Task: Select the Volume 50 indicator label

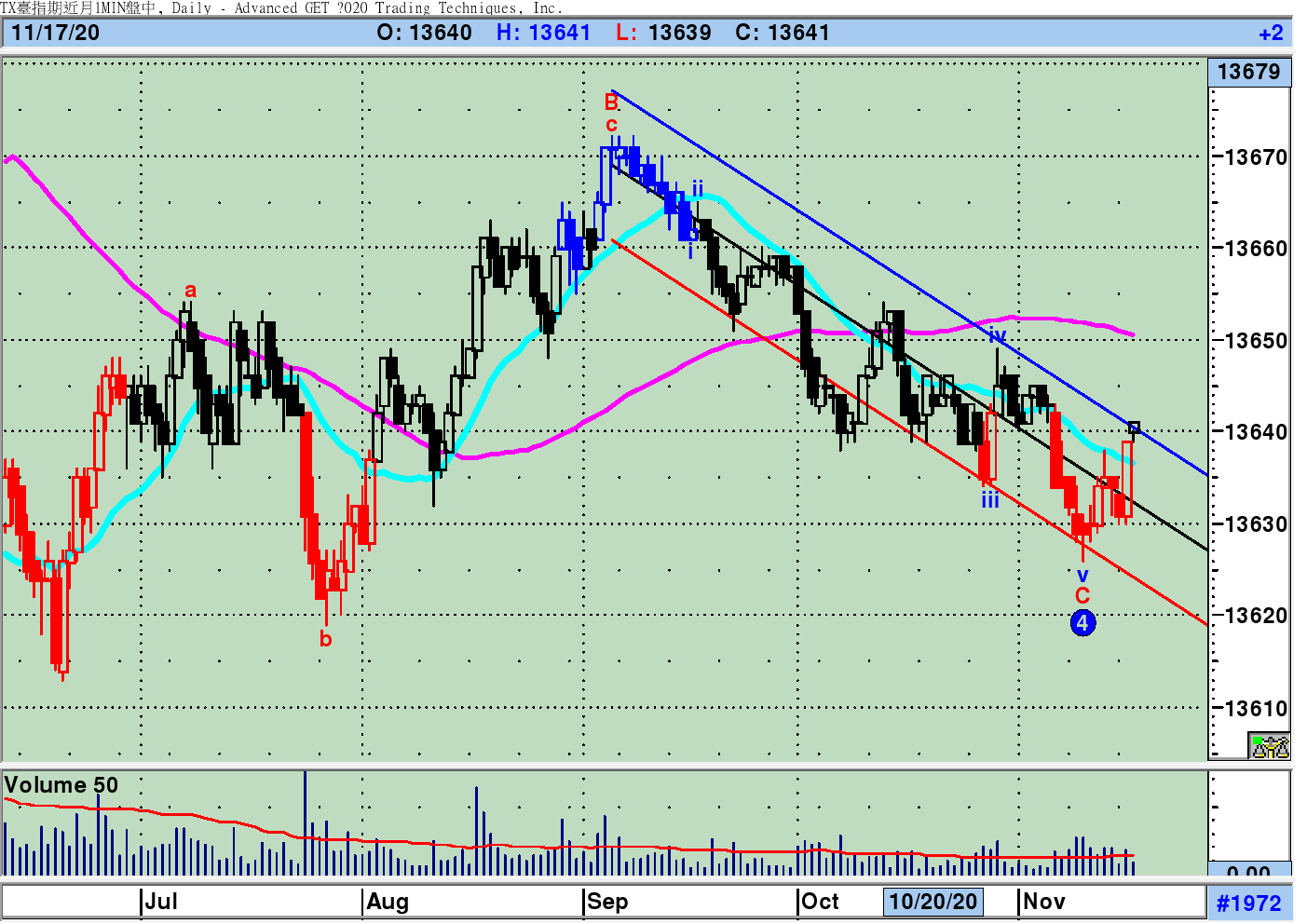Action: (x=61, y=785)
